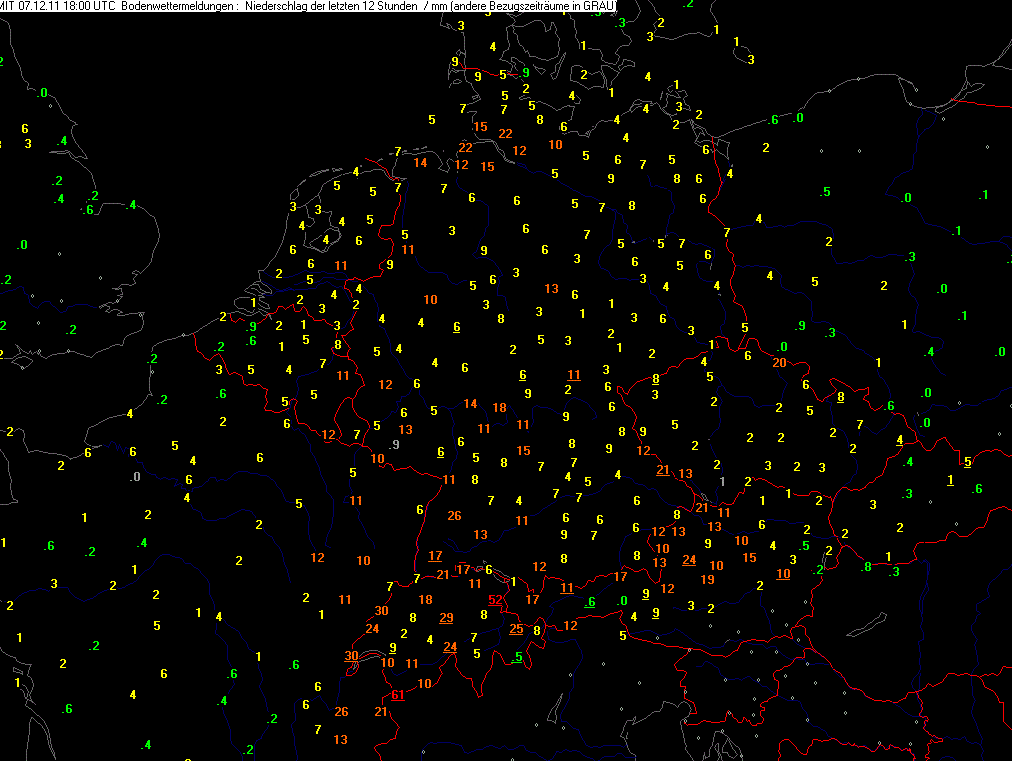Image resolution: width=1012 pixels, height=761 pixels.
Task: Click the orange 20 precipitation value
Action: pos(780,362)
